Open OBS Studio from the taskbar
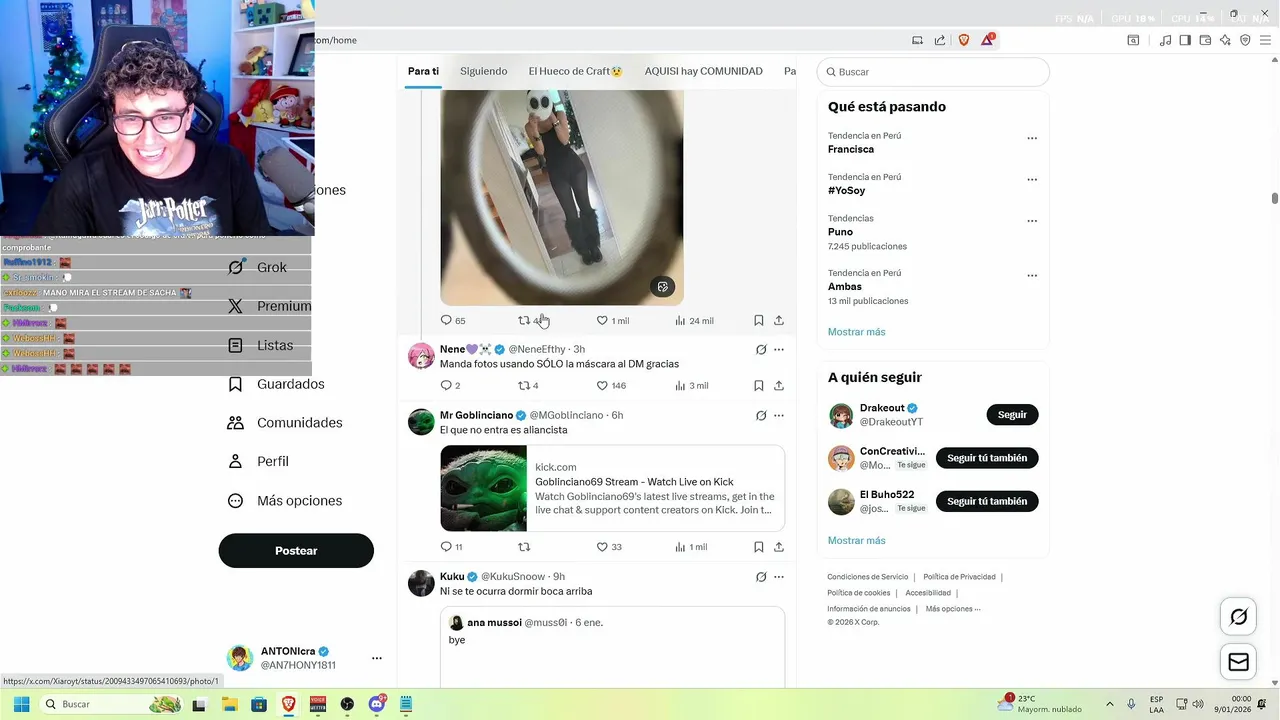Screen dimensions: 1280x720 pos(347,704)
